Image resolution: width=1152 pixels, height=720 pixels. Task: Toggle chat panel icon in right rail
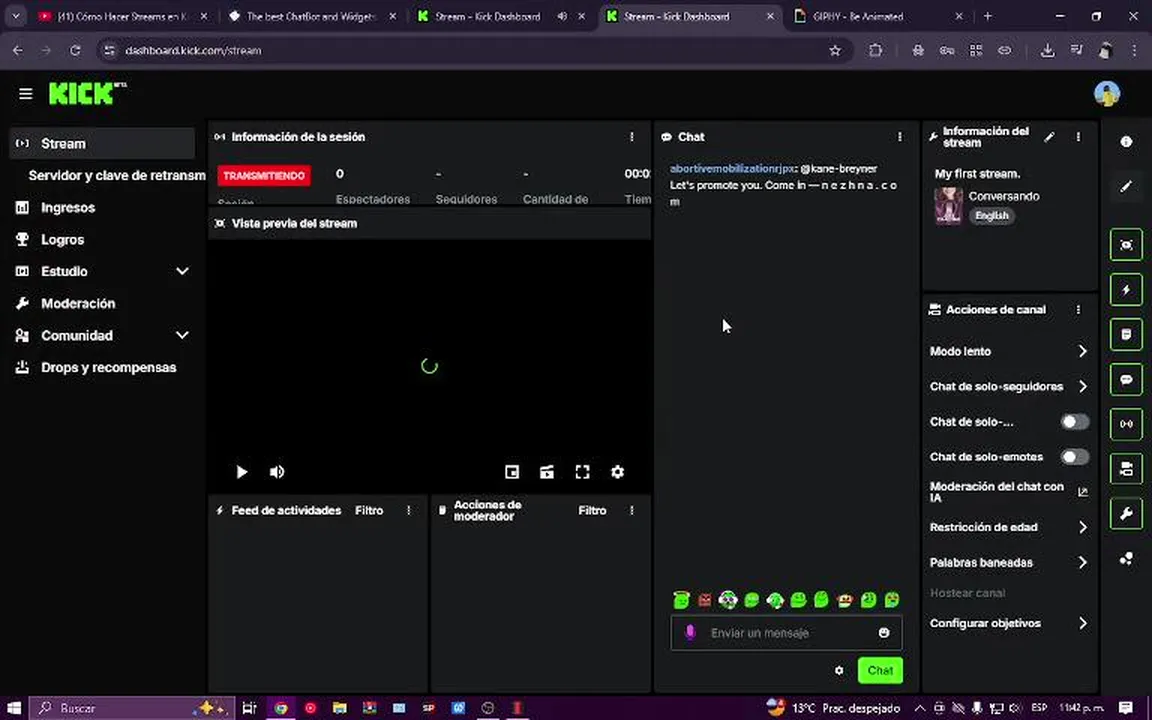(x=1126, y=379)
